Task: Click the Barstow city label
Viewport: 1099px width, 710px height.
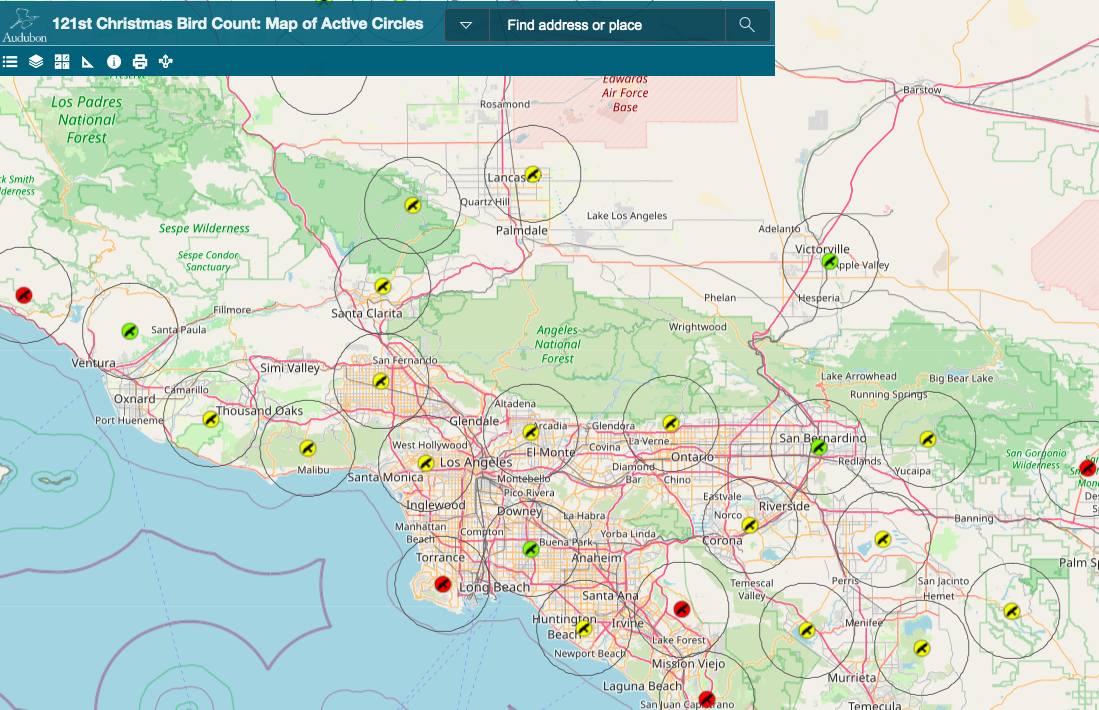Action: pos(922,90)
